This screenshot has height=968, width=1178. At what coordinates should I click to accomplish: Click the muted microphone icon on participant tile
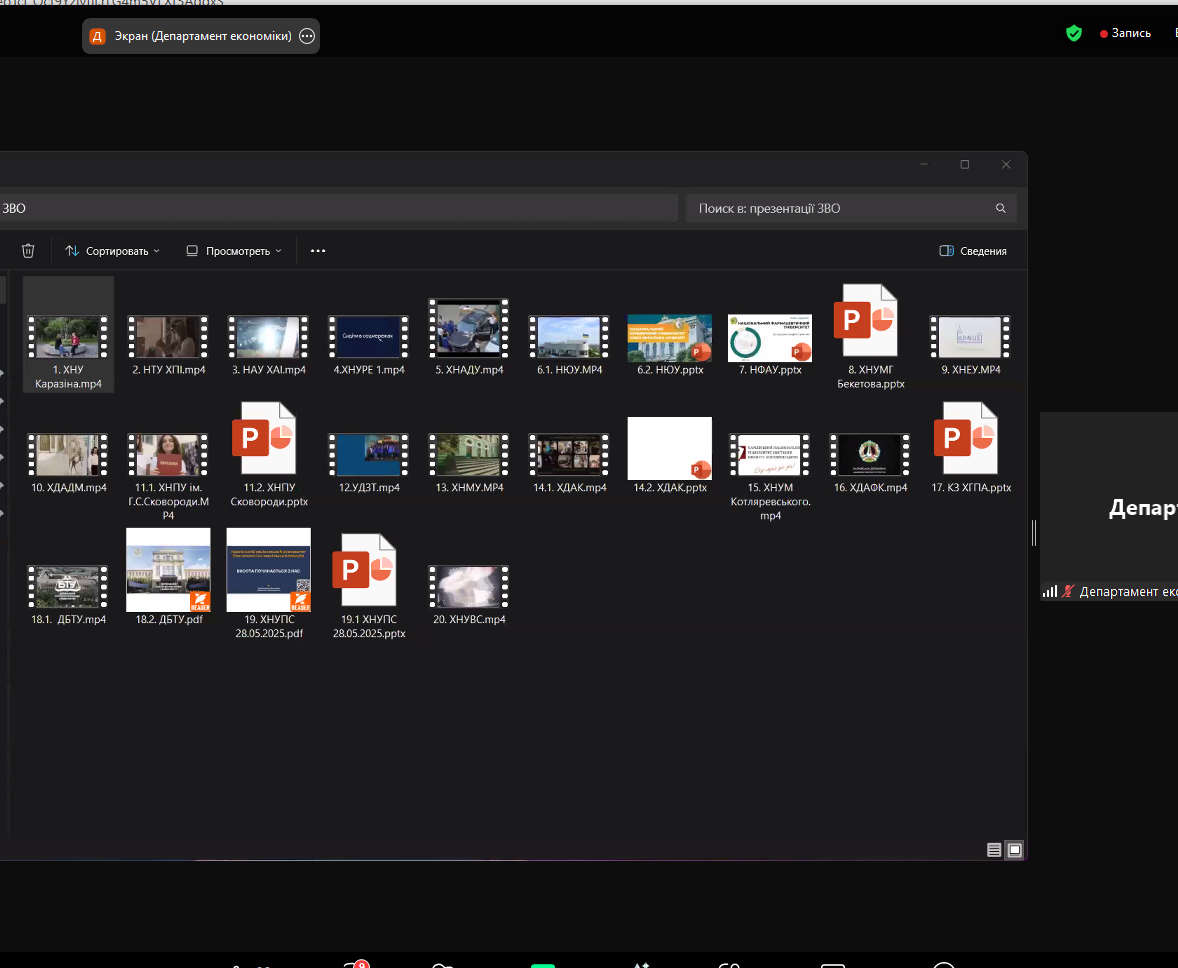coord(1068,591)
